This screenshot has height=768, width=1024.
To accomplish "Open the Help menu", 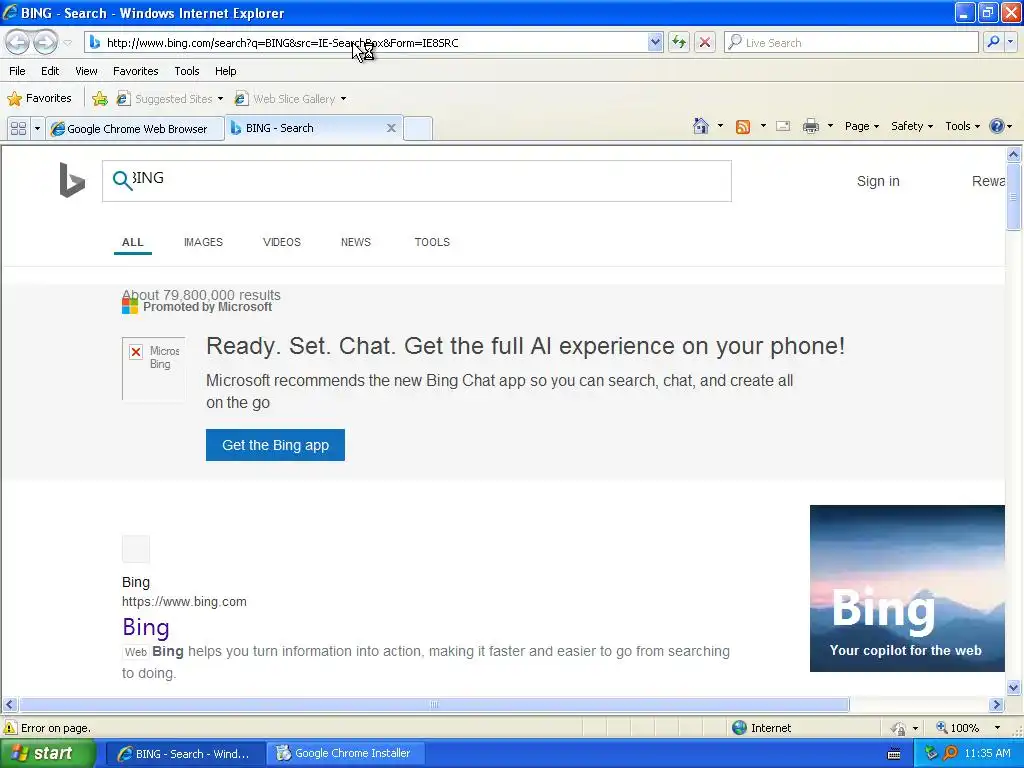I will tap(225, 71).
